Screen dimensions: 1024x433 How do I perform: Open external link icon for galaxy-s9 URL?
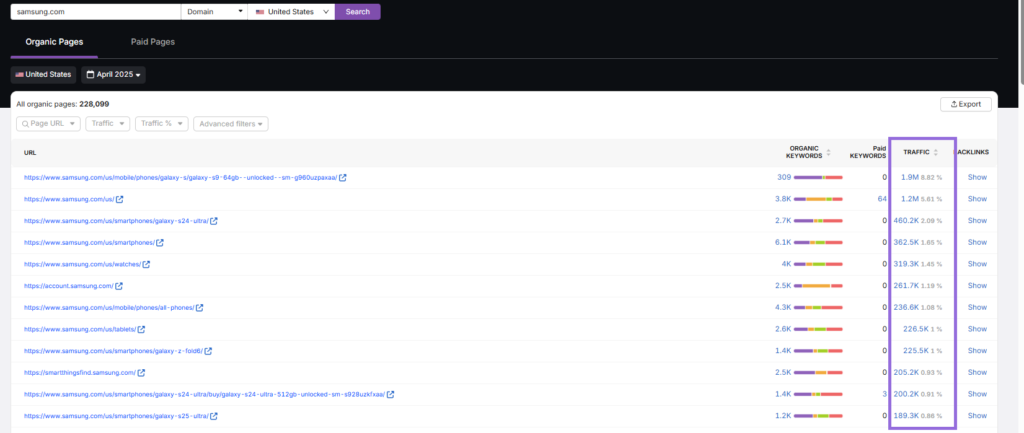click(343, 178)
